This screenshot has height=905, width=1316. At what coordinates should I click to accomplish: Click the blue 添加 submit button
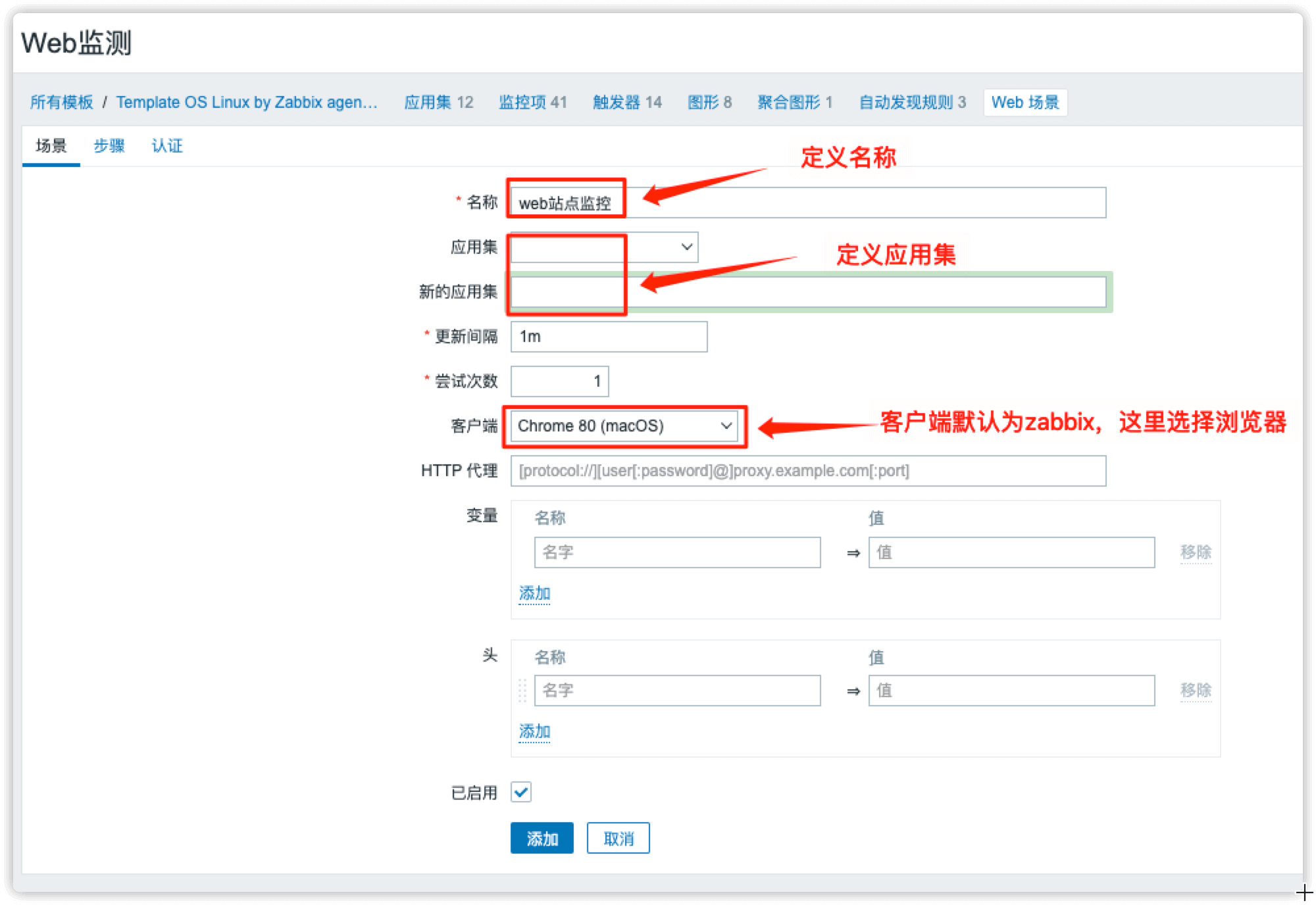(542, 838)
